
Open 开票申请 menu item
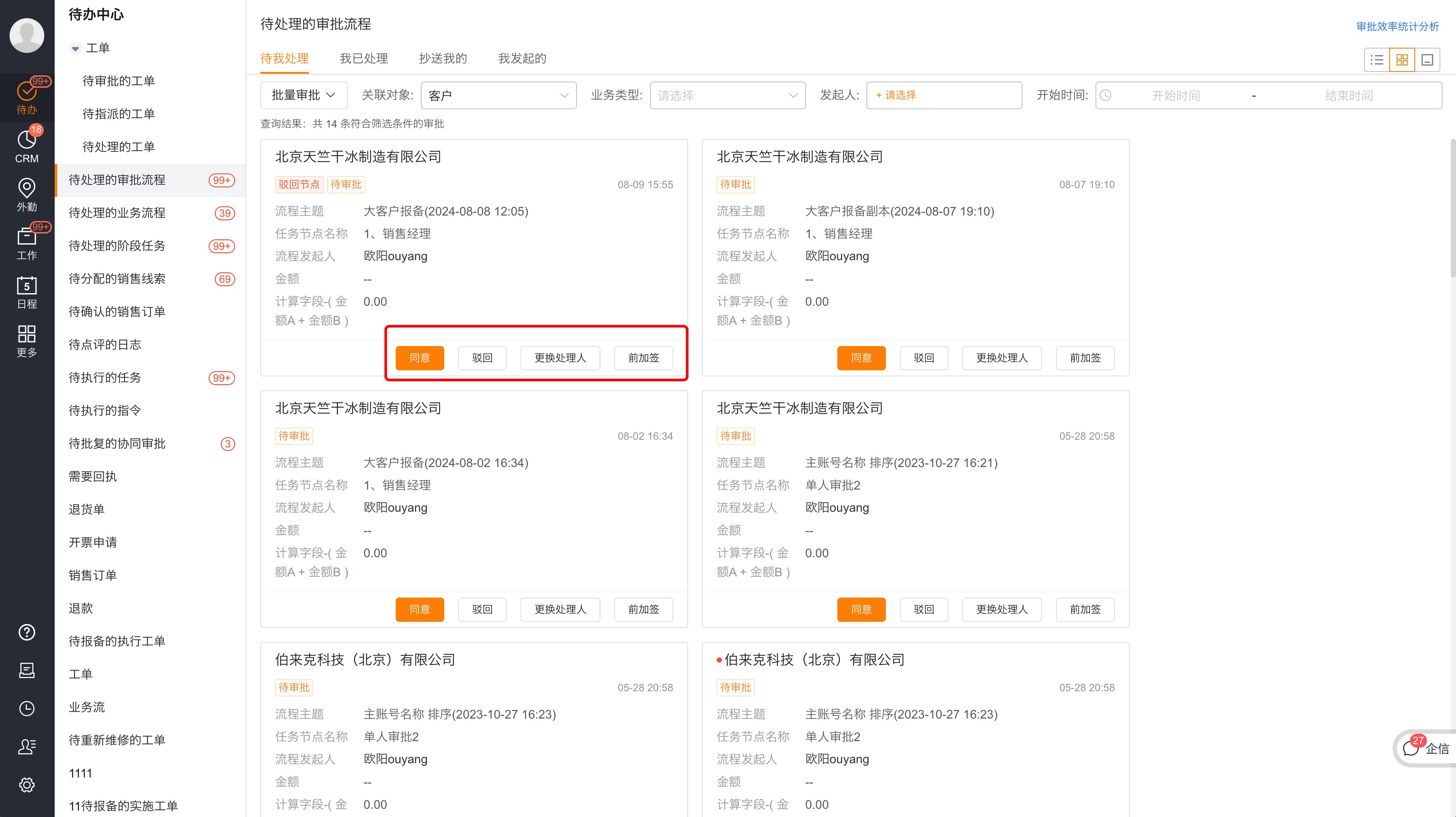tap(150, 542)
